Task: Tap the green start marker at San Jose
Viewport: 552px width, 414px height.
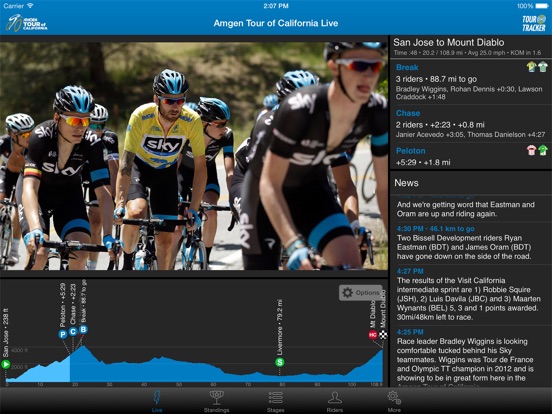Action: pos(6,364)
